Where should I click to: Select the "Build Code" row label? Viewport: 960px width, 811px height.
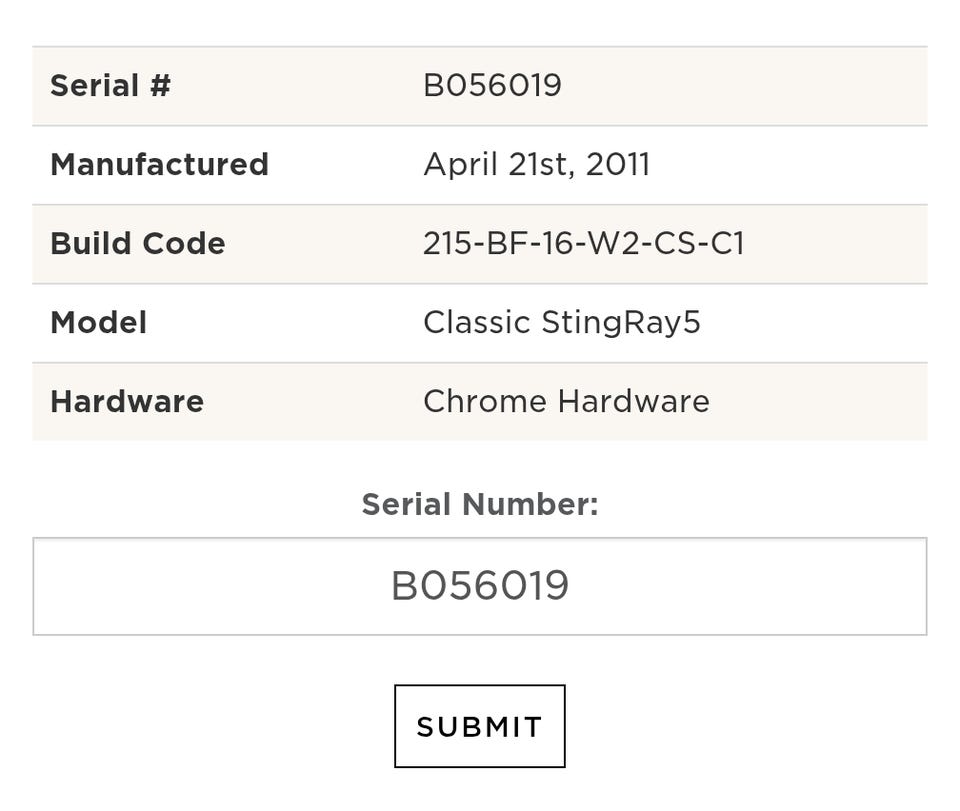[137, 244]
